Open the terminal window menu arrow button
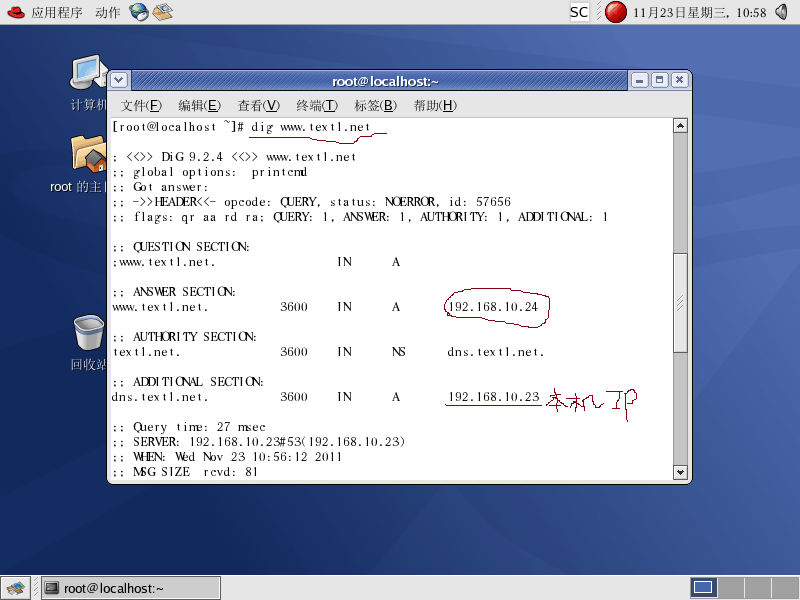This screenshot has width=800, height=600. click(x=119, y=80)
